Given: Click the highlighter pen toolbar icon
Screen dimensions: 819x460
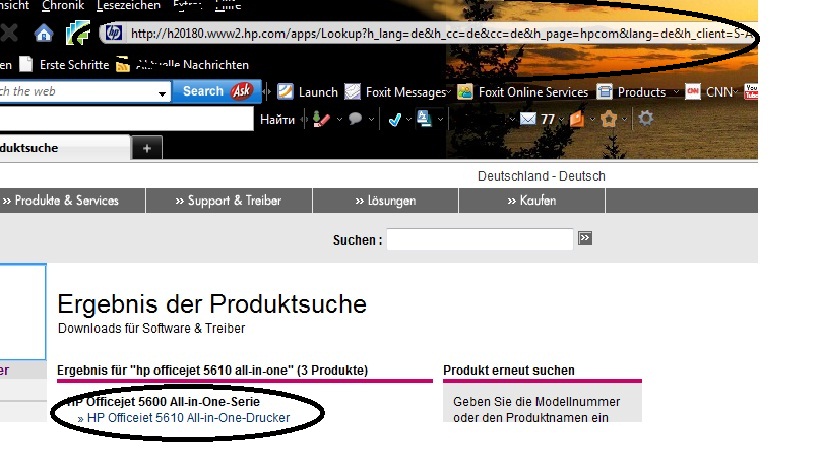Looking at the screenshot, I should click(321, 119).
